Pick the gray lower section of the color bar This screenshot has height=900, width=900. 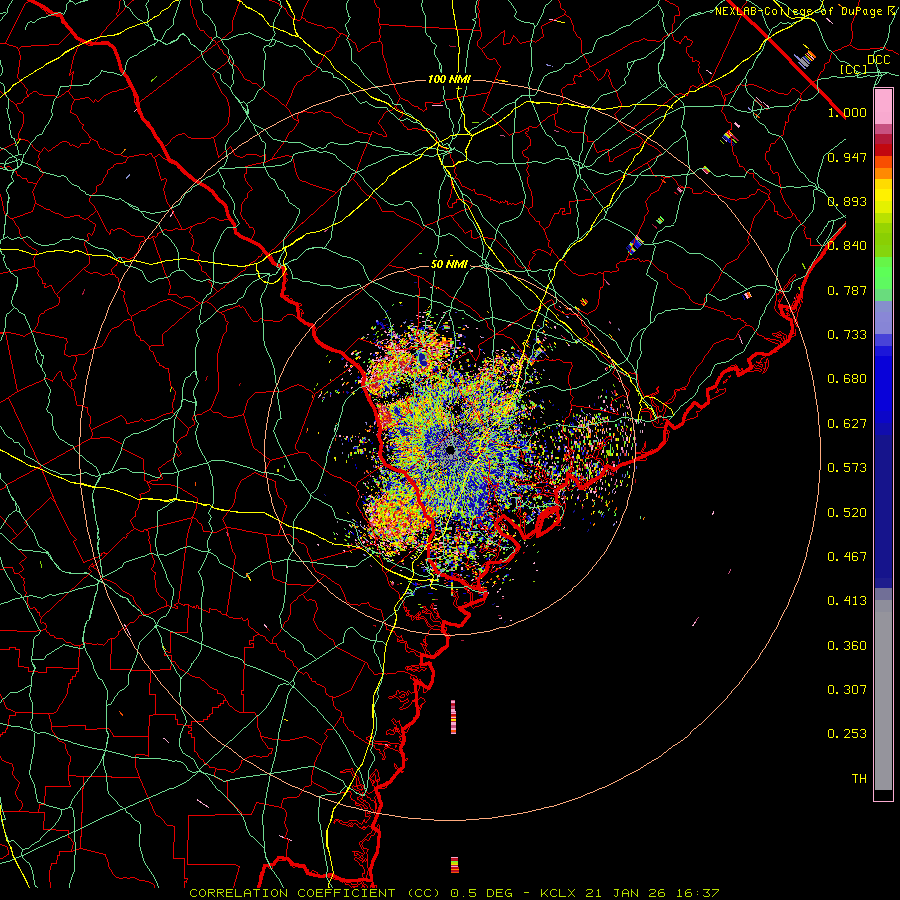(883, 695)
